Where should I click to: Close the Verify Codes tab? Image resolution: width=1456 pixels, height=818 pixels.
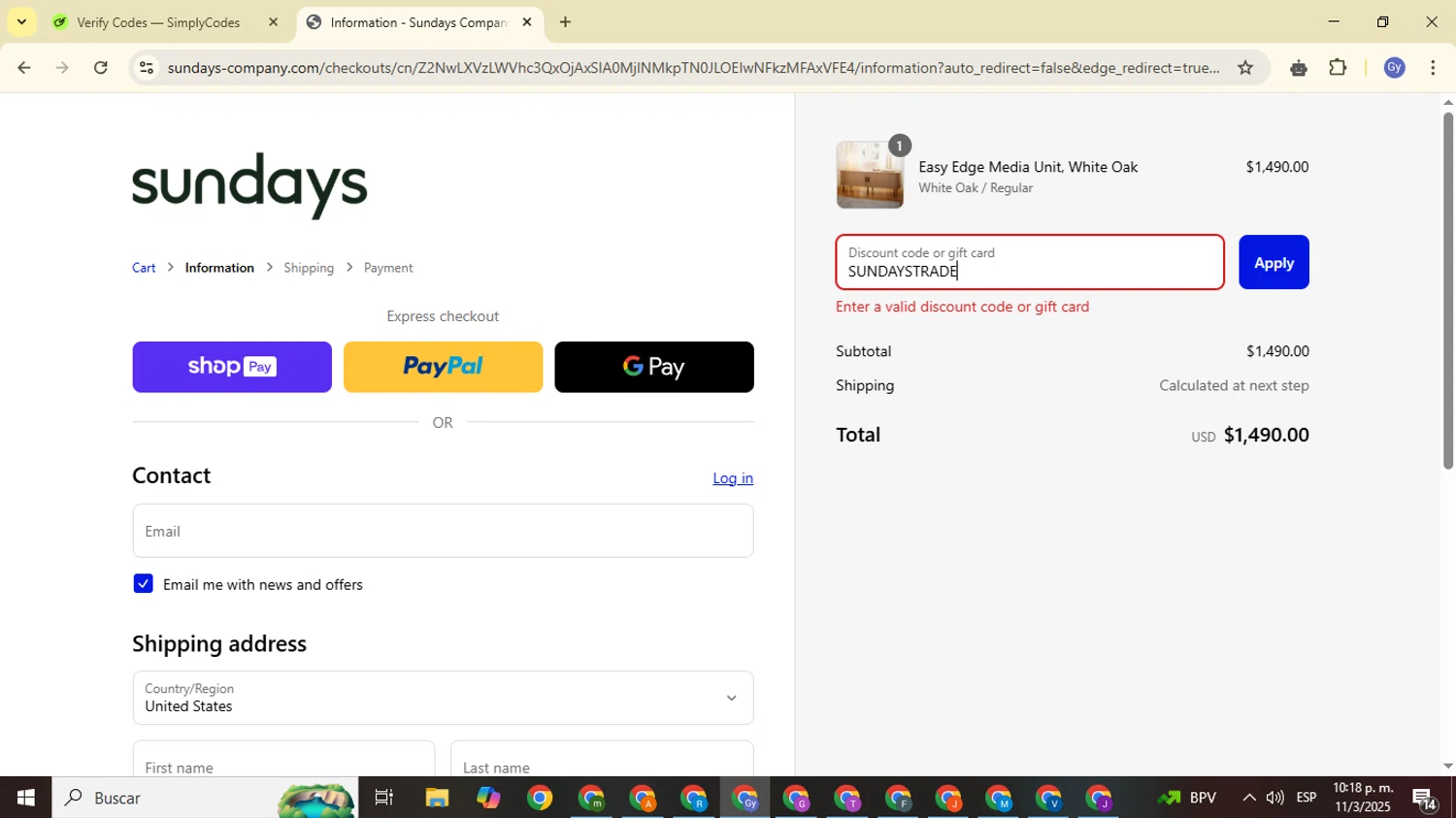(x=273, y=22)
